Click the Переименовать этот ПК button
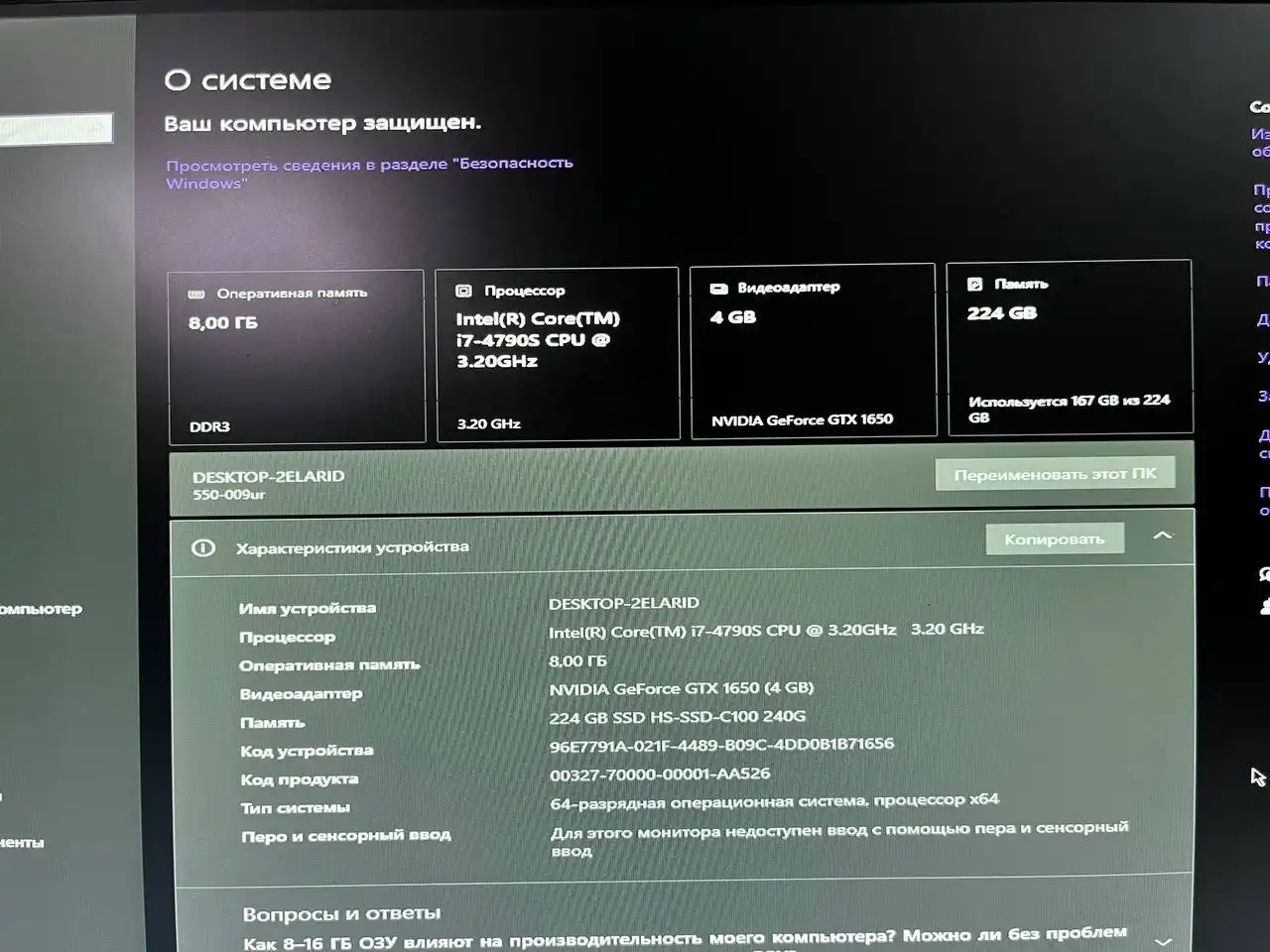Screen dimensions: 1270x952 tap(1055, 473)
